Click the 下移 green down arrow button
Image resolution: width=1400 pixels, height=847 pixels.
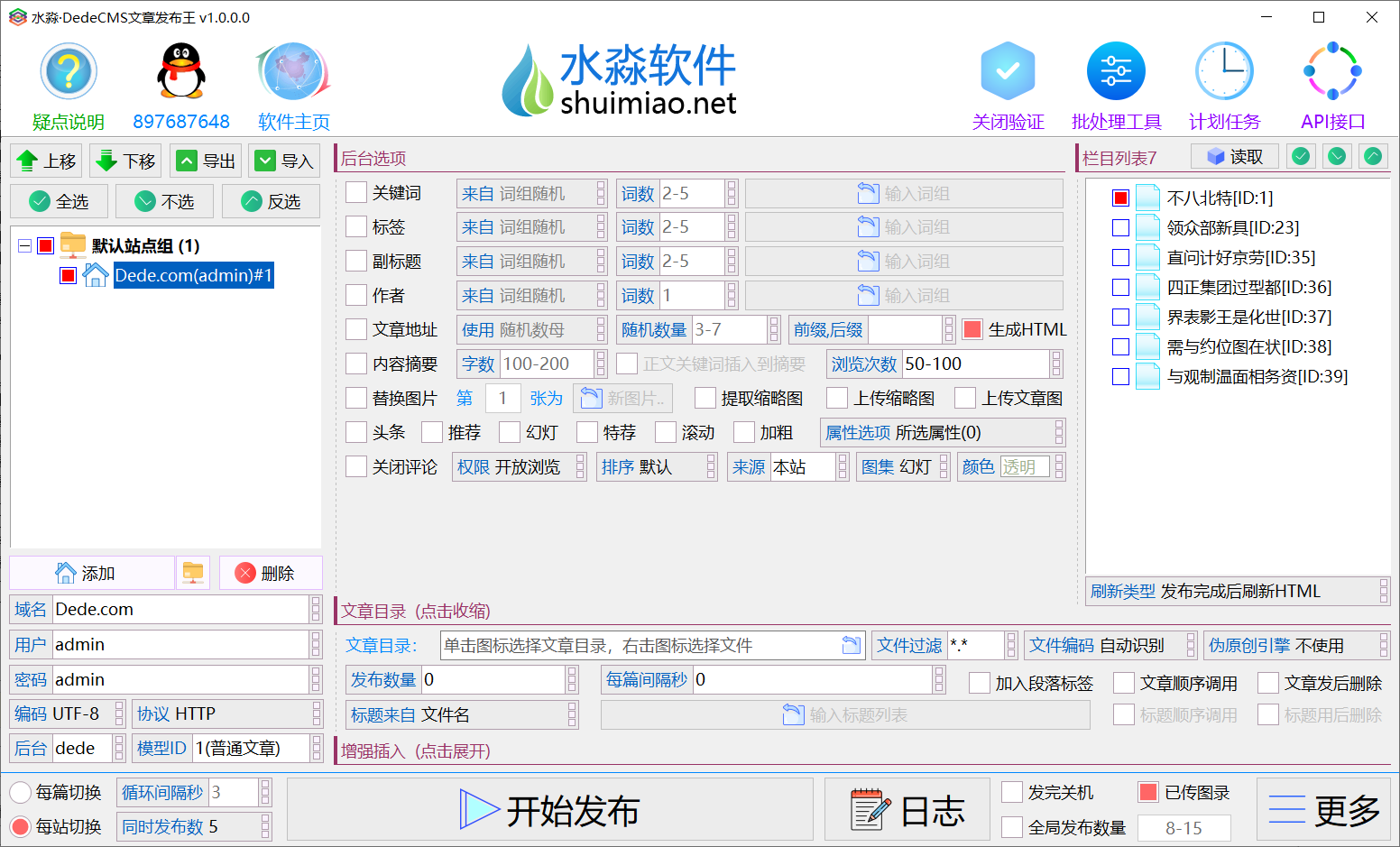tap(125, 161)
